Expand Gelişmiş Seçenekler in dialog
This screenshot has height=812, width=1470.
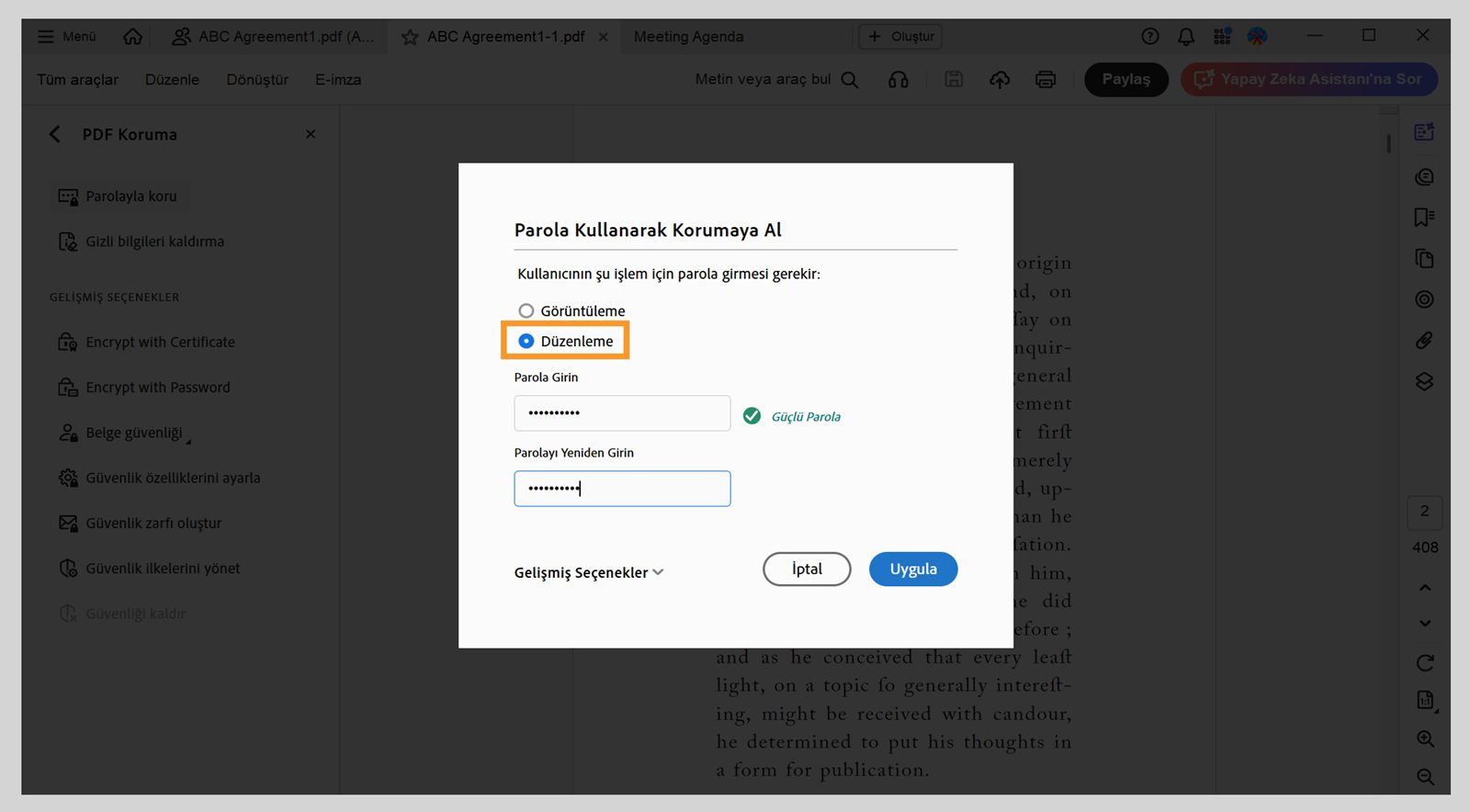[589, 572]
